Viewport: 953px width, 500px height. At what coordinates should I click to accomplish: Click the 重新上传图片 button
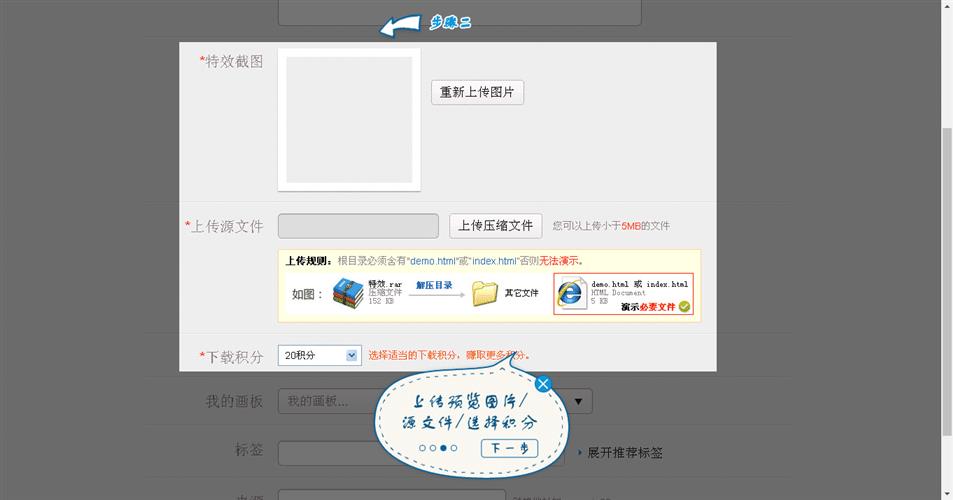(x=477, y=92)
